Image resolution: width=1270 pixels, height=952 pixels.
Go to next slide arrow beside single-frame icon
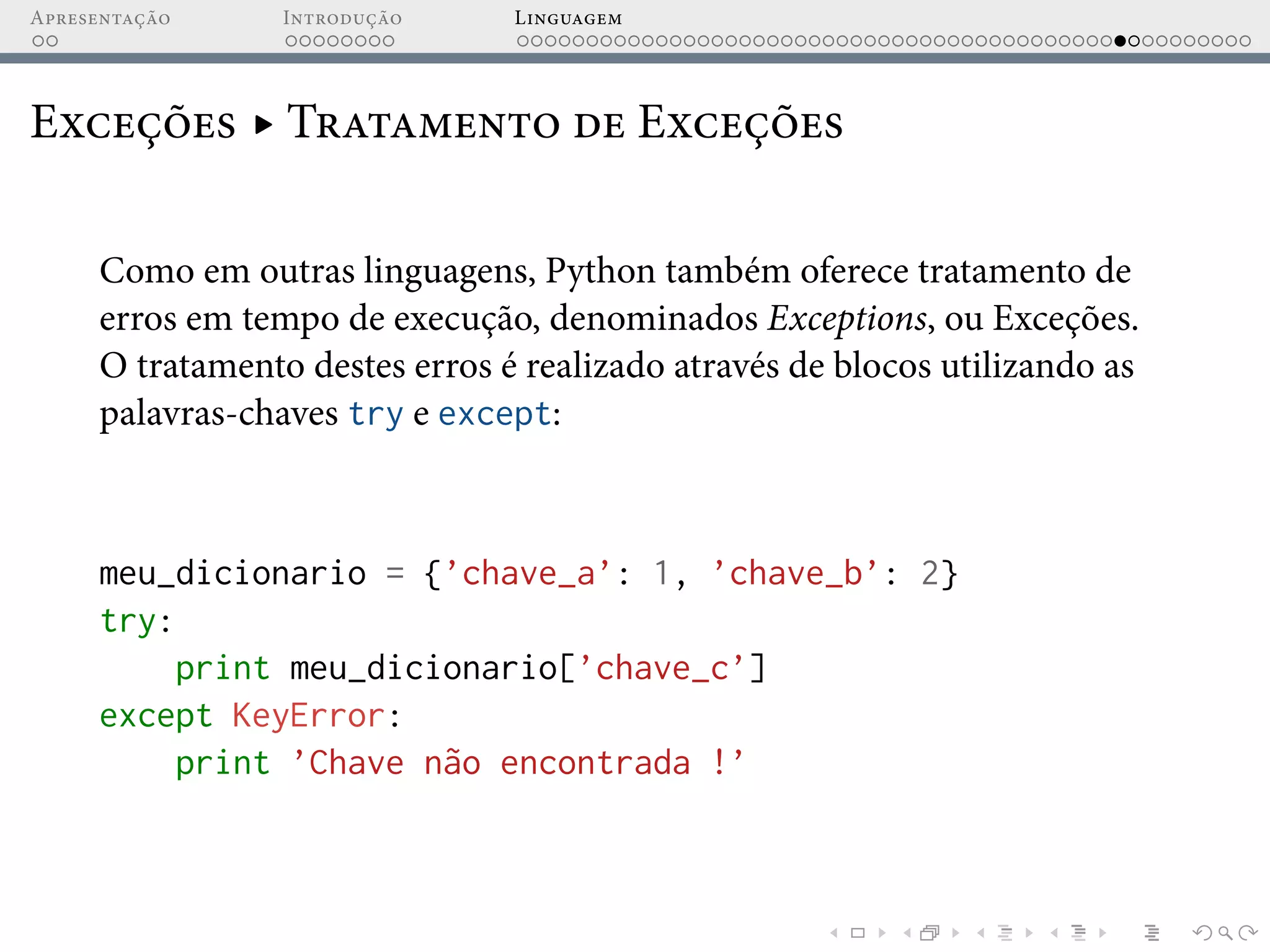pos(882,933)
